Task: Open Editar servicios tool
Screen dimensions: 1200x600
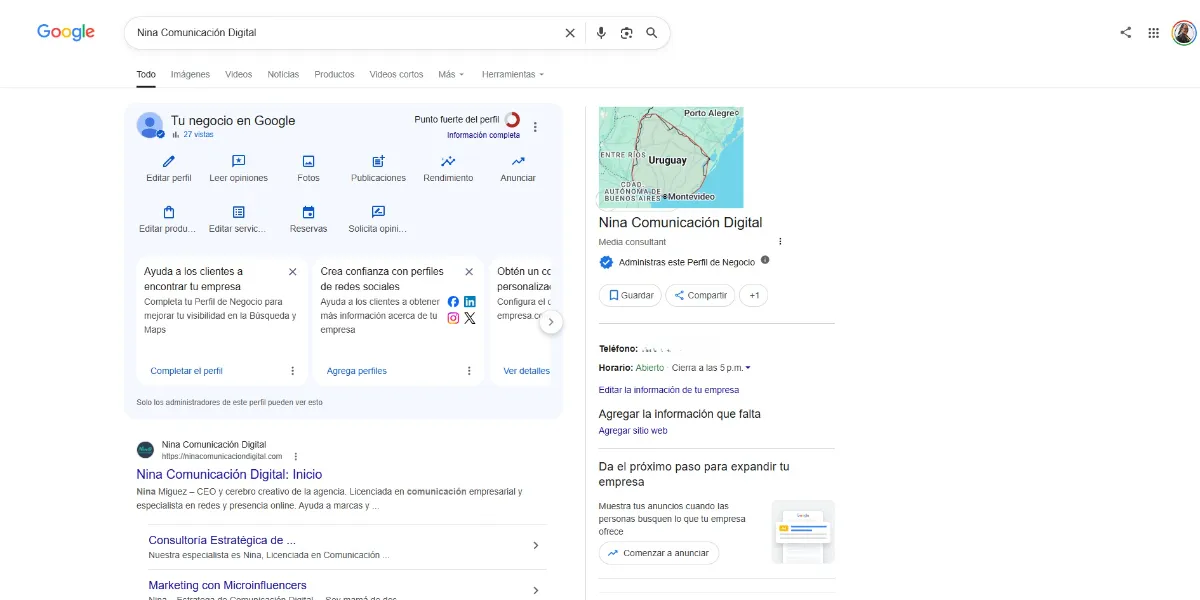Action: pyautogui.click(x=238, y=219)
